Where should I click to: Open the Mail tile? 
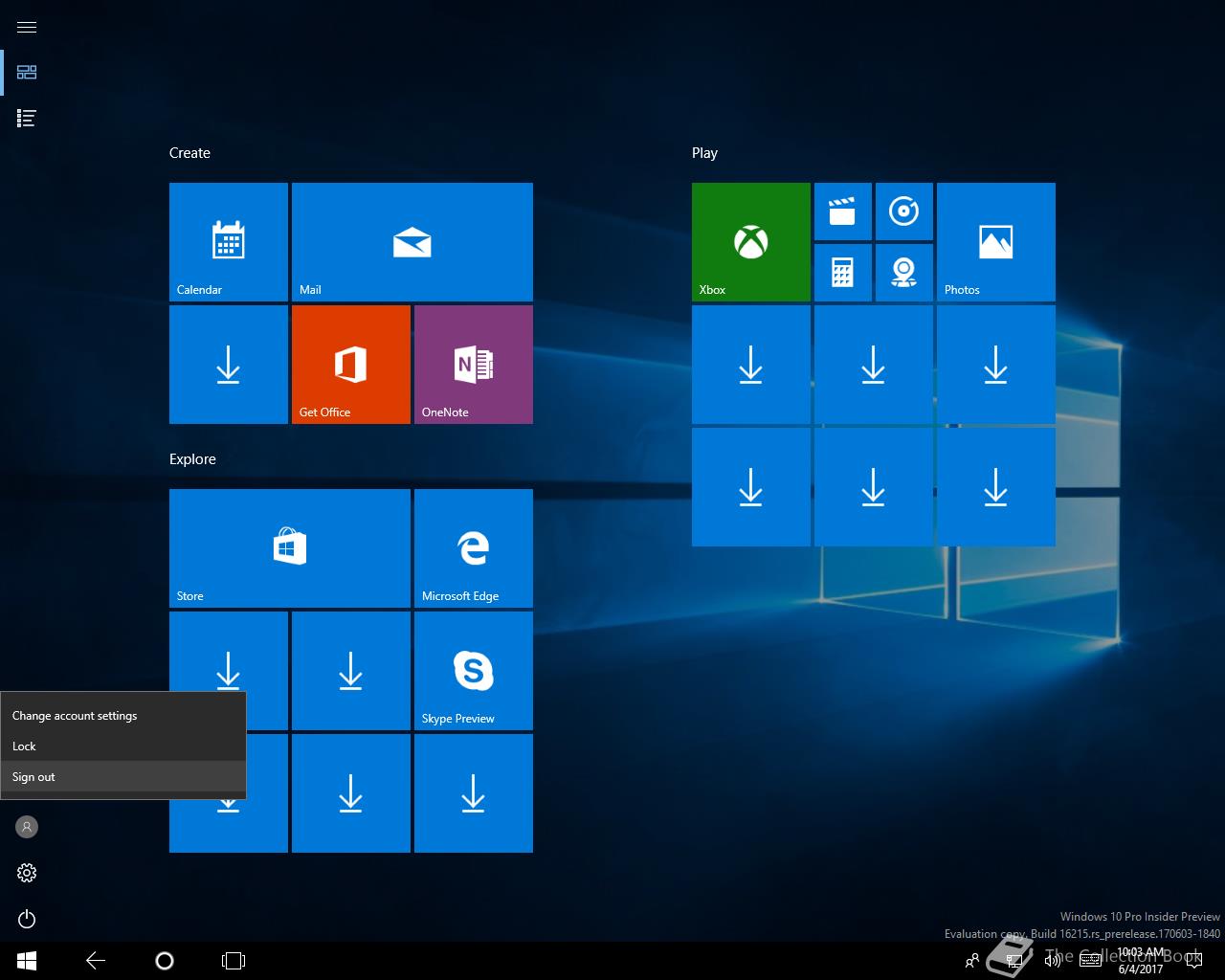412,242
